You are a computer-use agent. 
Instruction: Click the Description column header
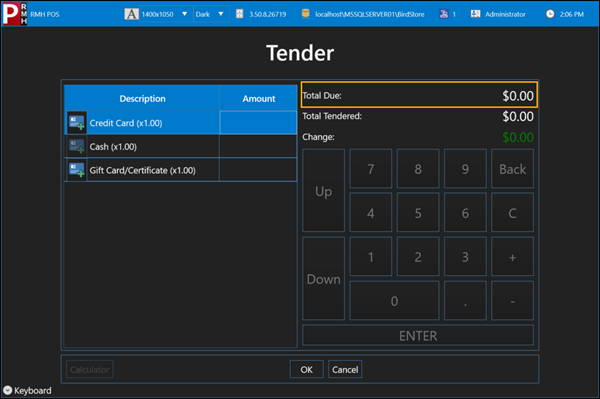click(x=142, y=99)
